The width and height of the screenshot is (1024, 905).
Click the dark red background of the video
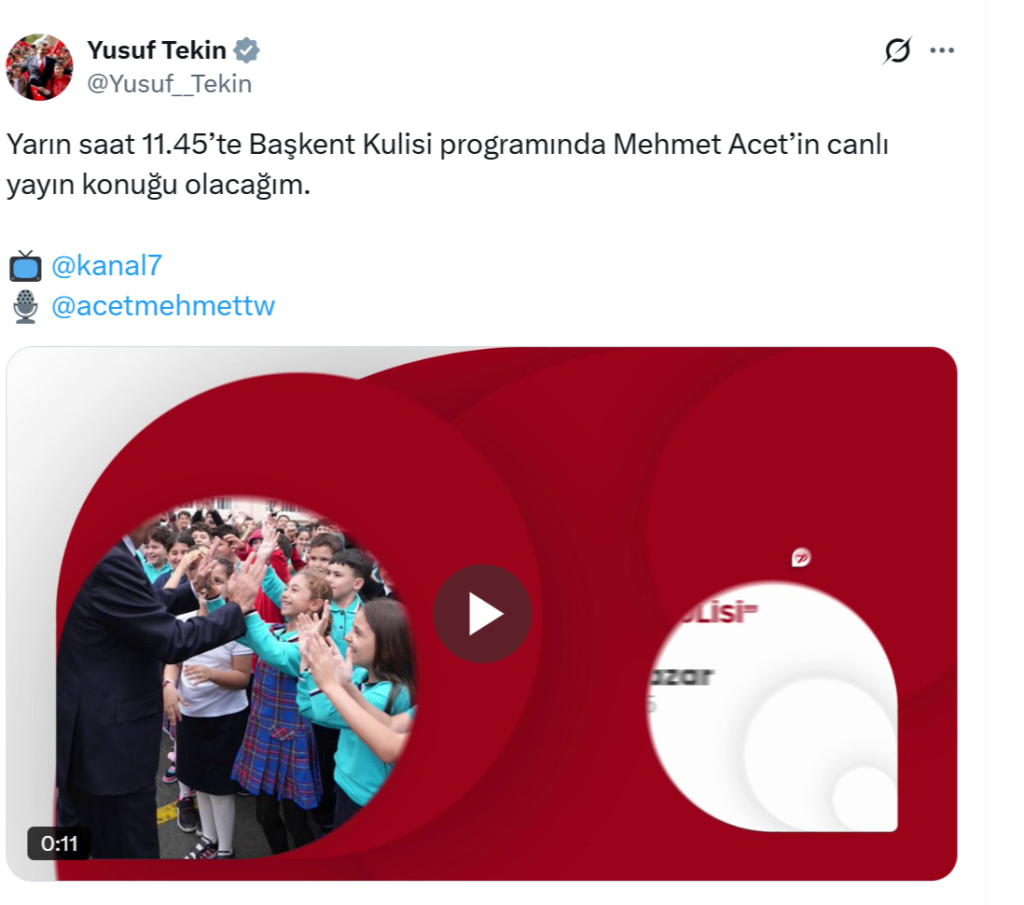(588, 457)
